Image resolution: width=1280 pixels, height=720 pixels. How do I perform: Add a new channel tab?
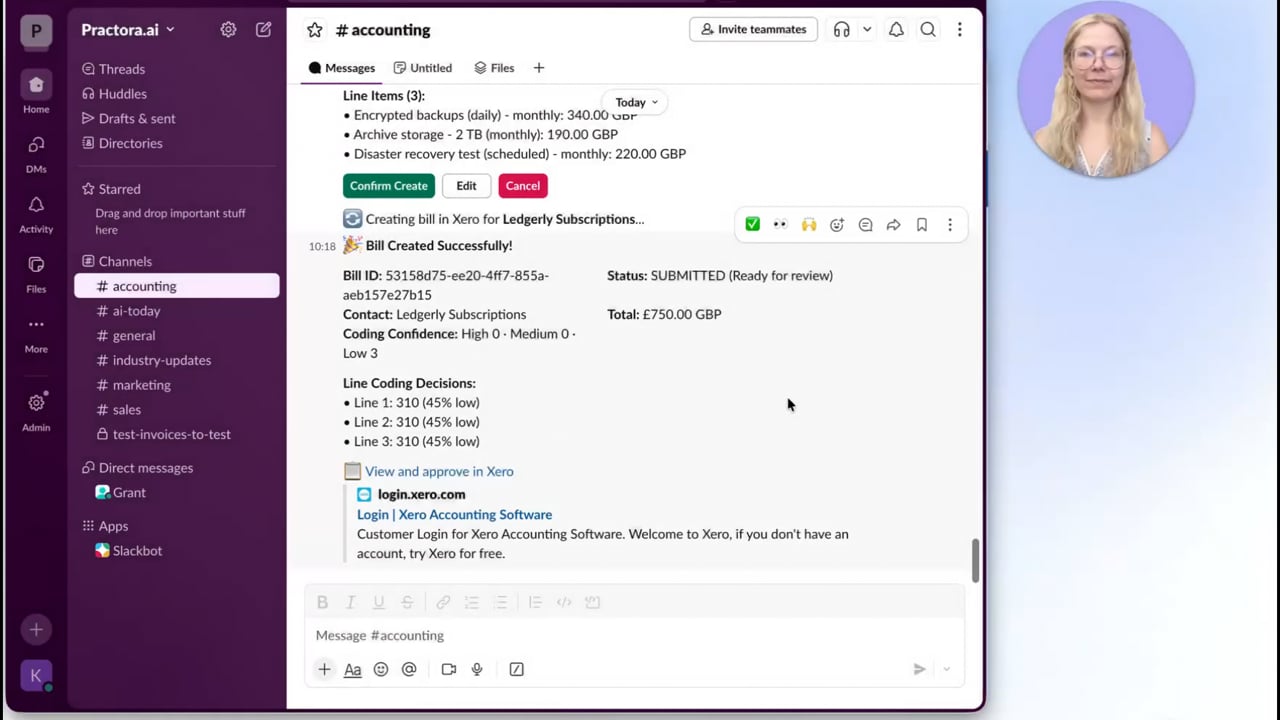[539, 68]
